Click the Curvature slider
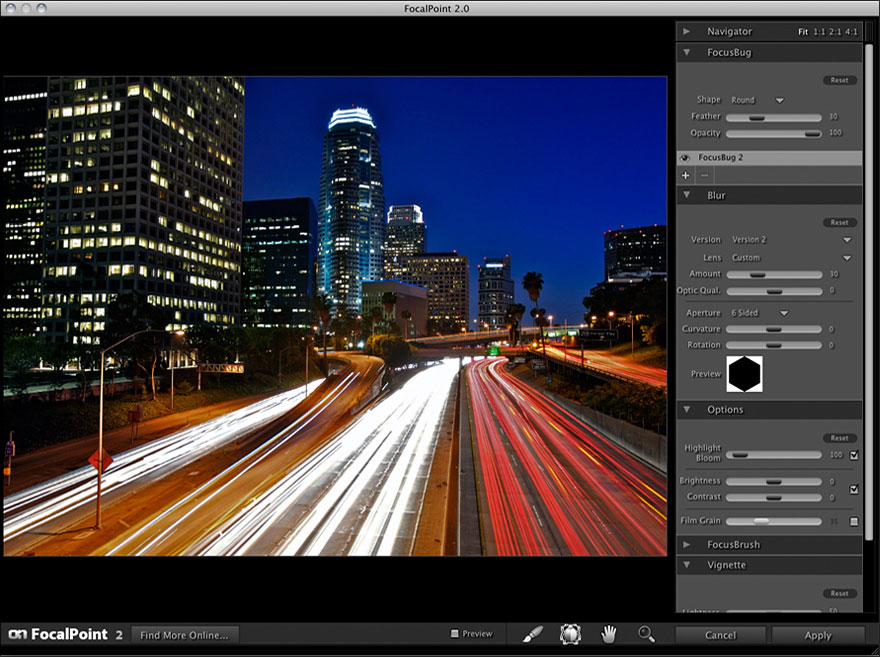Viewport: 880px width, 657px height. pos(774,329)
